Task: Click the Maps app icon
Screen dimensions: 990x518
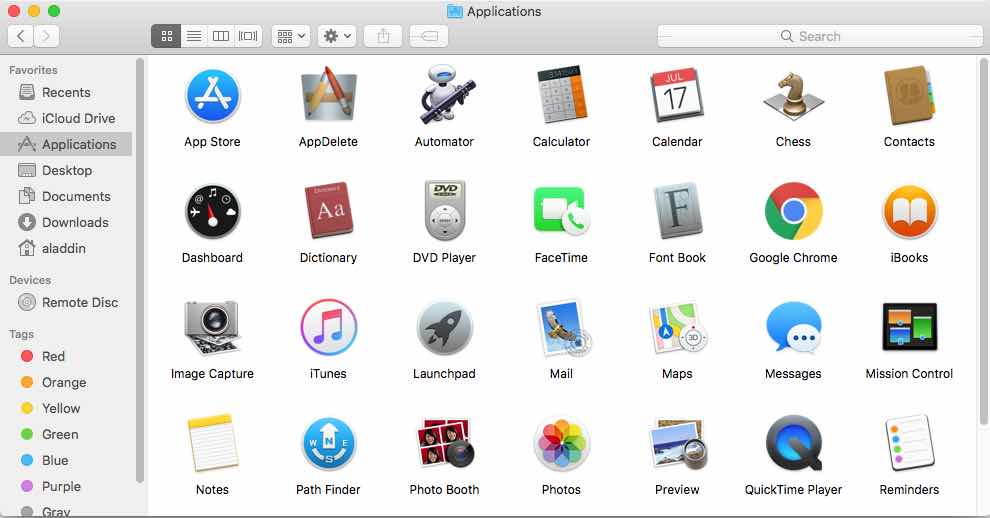Action: point(677,328)
